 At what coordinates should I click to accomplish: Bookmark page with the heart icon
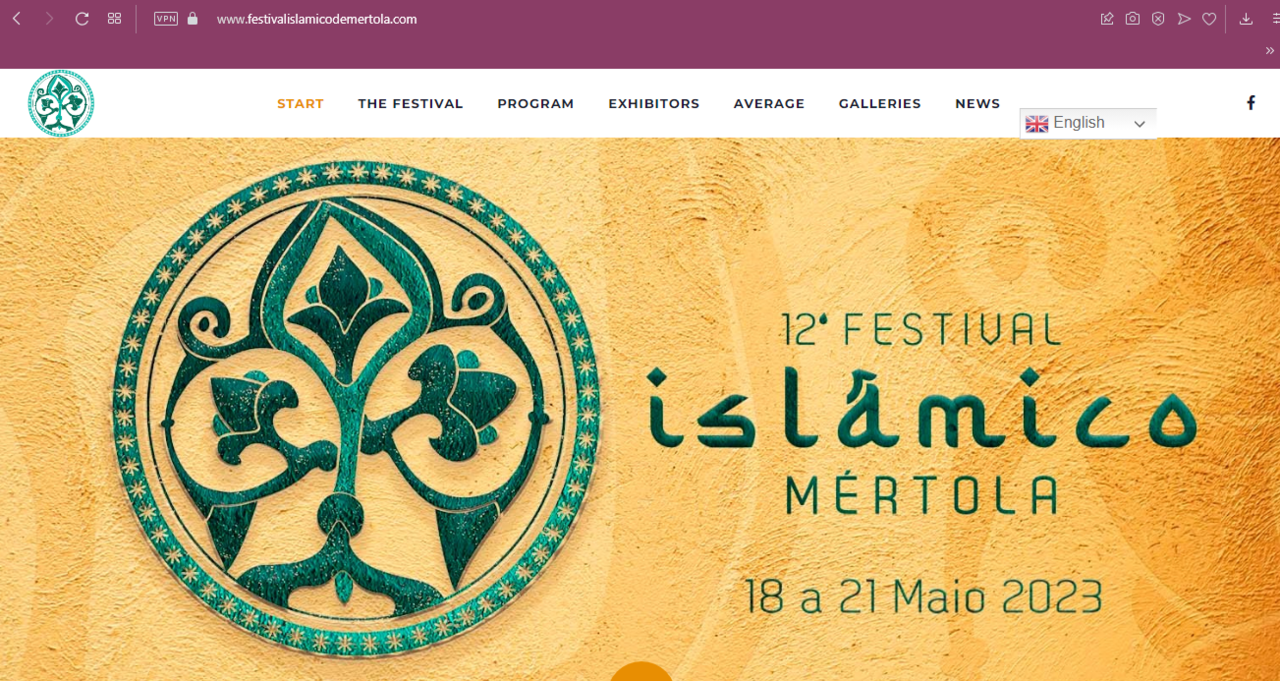[1209, 18]
